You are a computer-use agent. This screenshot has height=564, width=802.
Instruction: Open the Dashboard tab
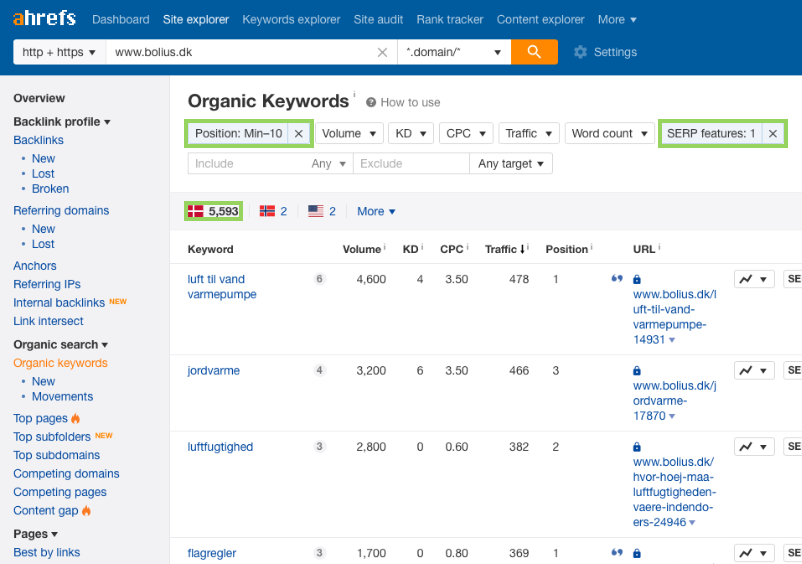(x=121, y=19)
